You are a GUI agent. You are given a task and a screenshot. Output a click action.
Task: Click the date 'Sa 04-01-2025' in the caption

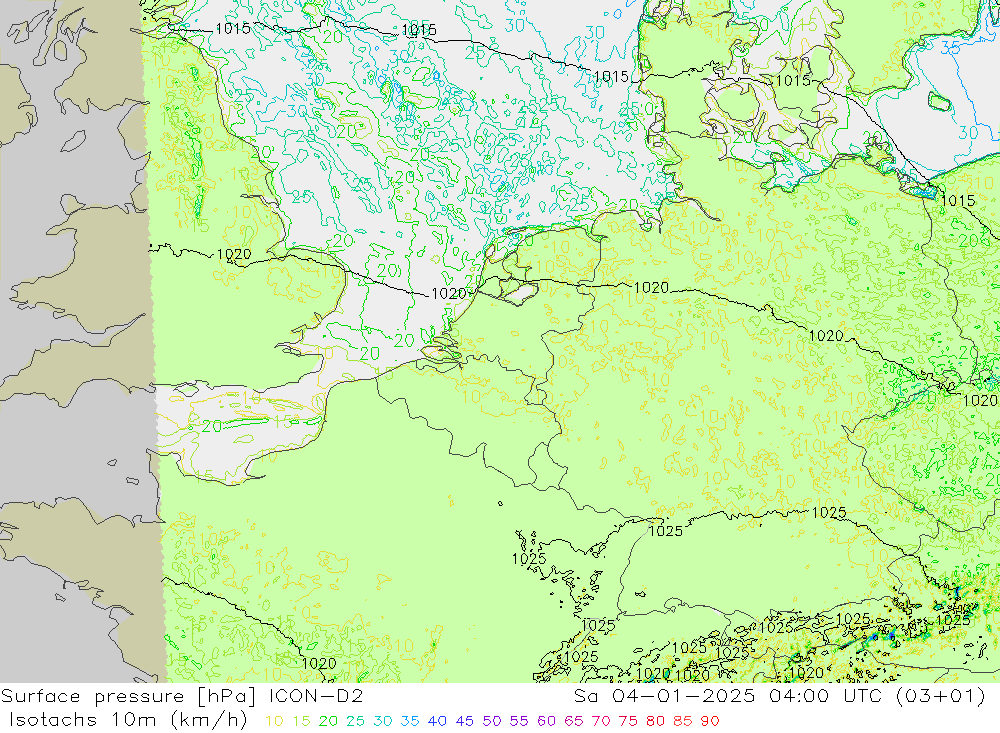coord(664,696)
